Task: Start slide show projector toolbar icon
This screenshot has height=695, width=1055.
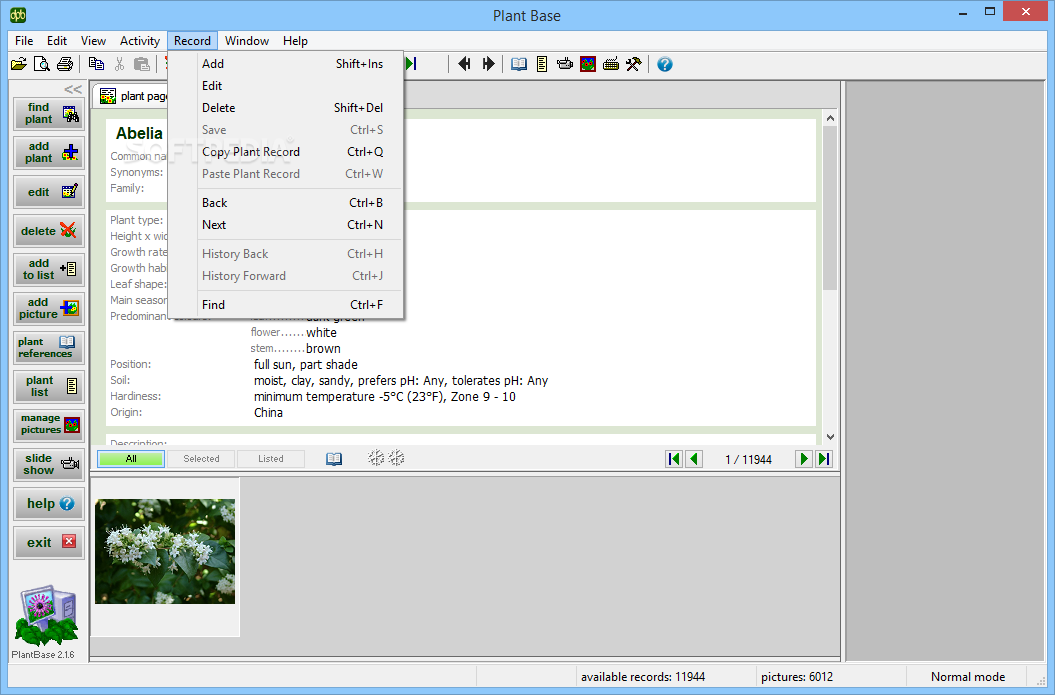Action: pyautogui.click(x=565, y=64)
